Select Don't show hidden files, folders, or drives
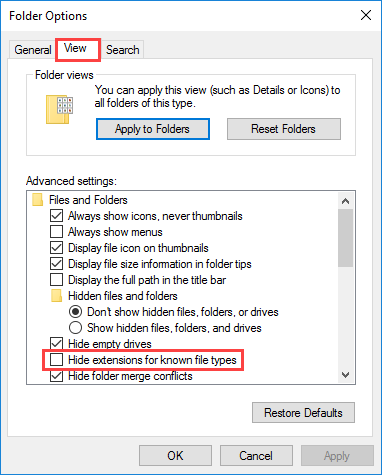Screen dimensions: 382x475 (75, 312)
